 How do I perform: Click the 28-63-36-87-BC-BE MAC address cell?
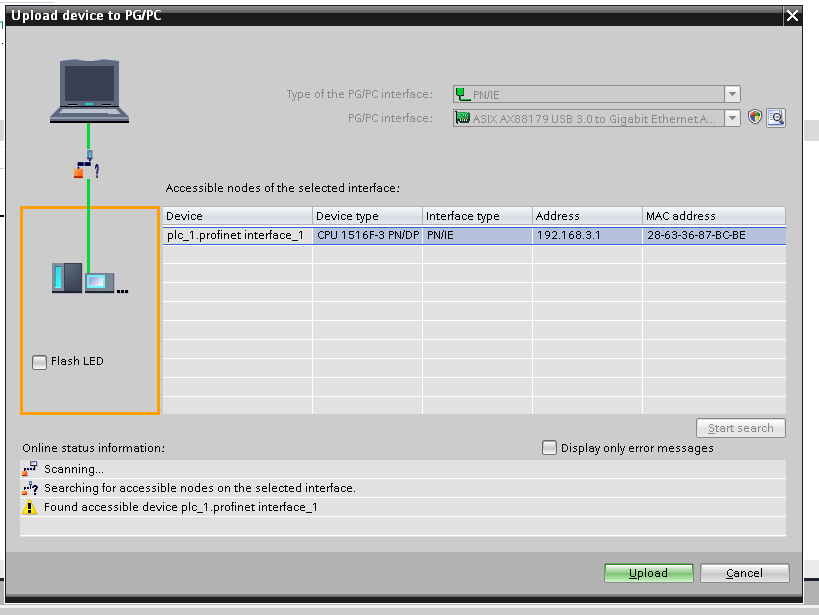(x=714, y=236)
